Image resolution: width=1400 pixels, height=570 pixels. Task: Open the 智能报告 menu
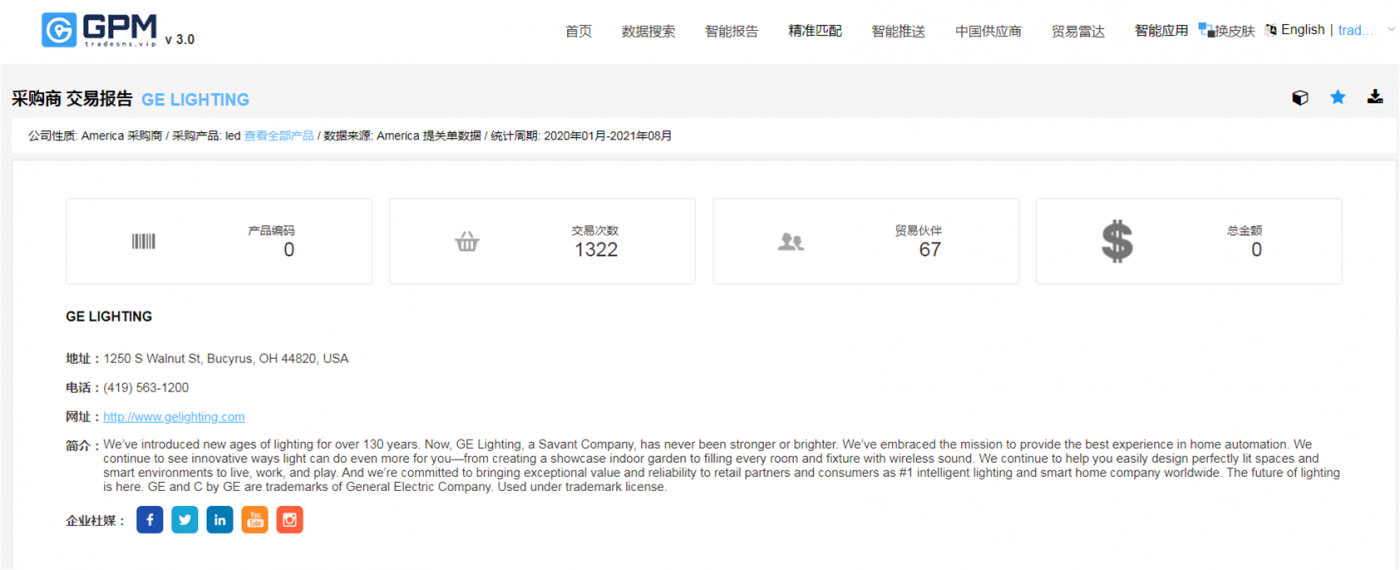732,31
